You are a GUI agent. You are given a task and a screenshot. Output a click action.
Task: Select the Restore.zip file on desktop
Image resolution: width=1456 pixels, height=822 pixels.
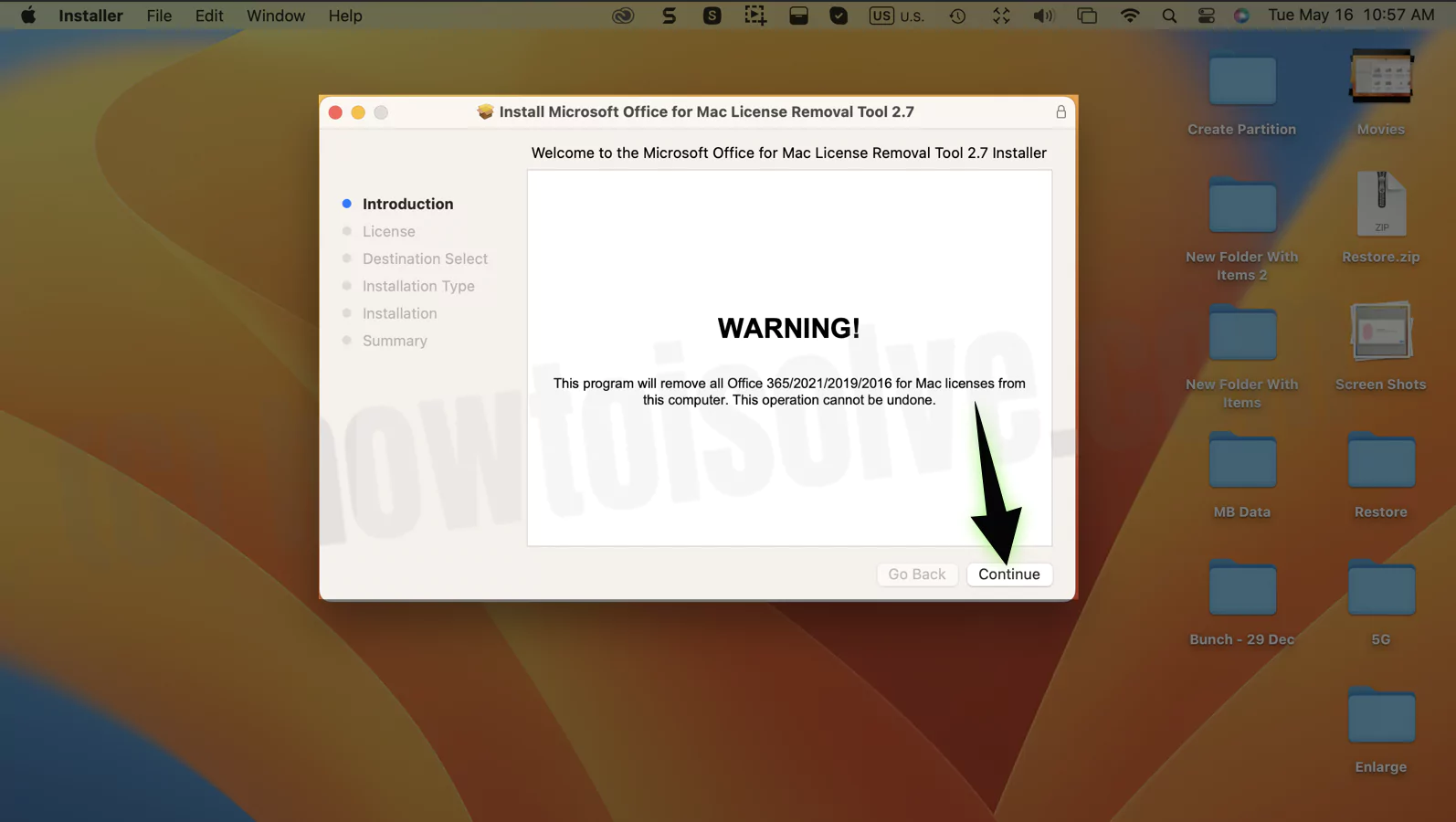pyautogui.click(x=1380, y=205)
